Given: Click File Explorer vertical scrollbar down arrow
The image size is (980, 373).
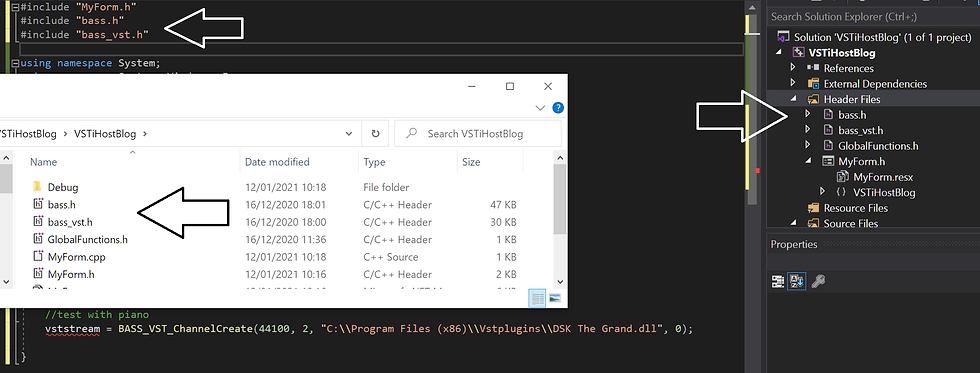Looking at the screenshot, I should pos(559,282).
